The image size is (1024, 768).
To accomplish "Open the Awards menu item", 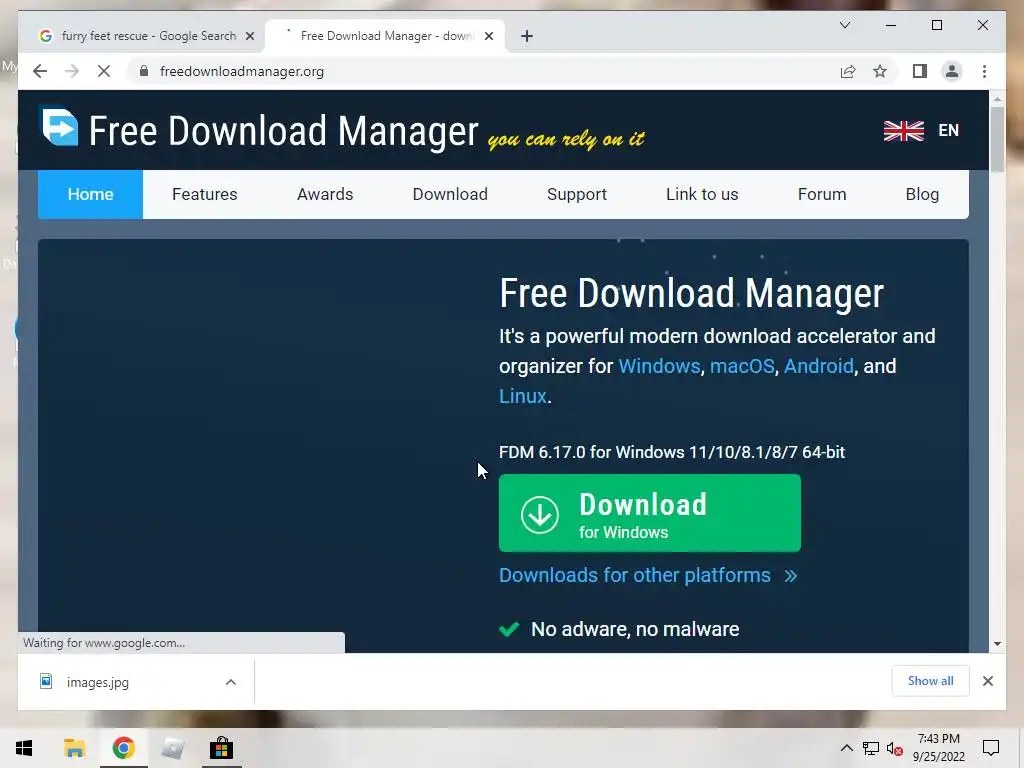I will click(325, 194).
